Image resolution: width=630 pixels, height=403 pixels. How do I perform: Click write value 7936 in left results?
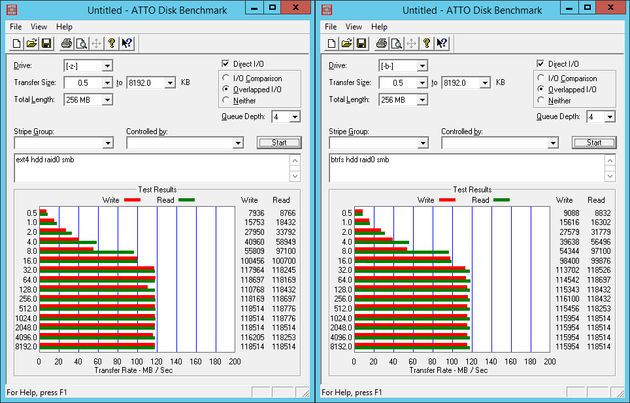coord(256,213)
